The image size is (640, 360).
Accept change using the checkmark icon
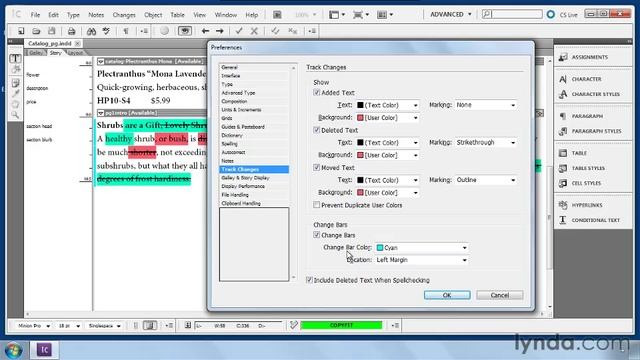[239, 31]
